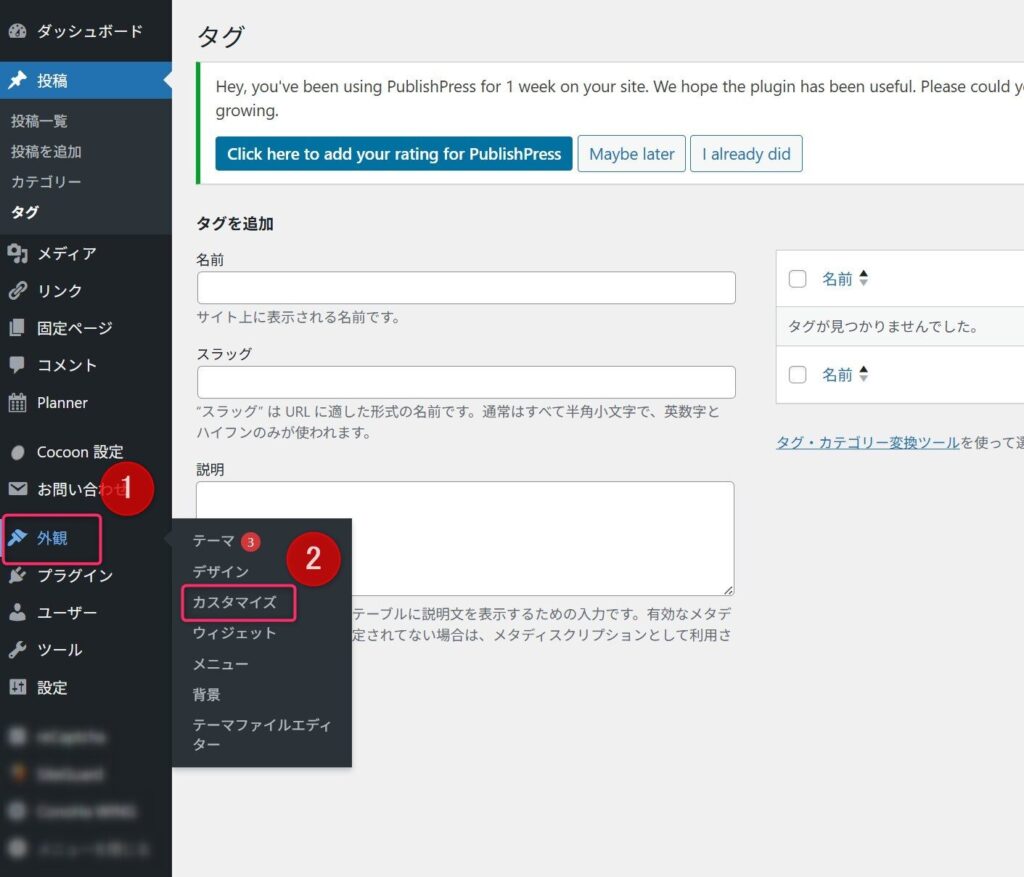This screenshot has width=1024, height=877.
Task: Sort tags by 名前 header arrows
Action: click(x=863, y=279)
